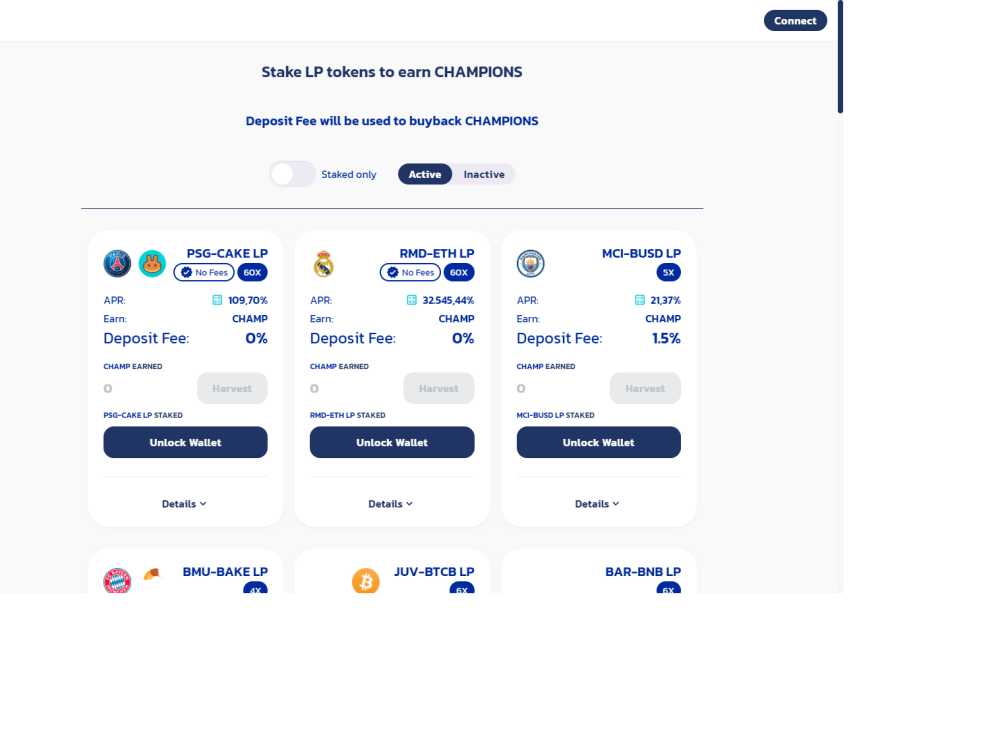This screenshot has width=1000, height=750.
Task: Click the RMD-ETH LP title
Action: [x=437, y=253]
